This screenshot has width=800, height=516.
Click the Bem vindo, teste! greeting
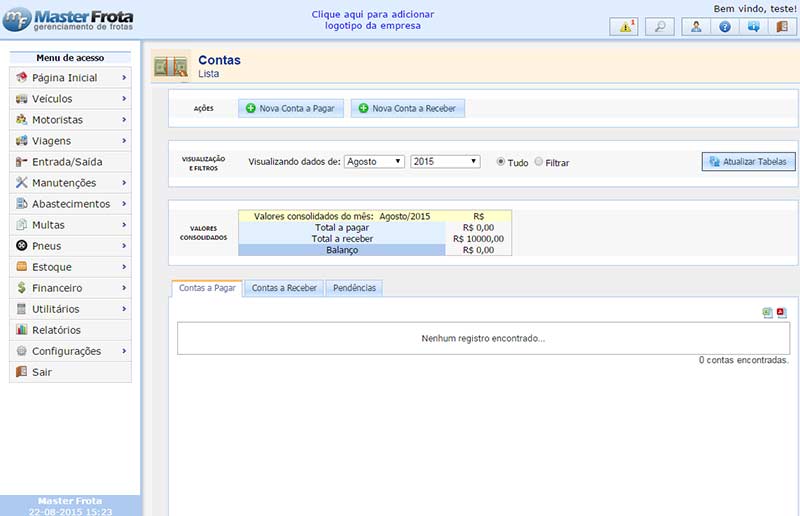click(755, 9)
